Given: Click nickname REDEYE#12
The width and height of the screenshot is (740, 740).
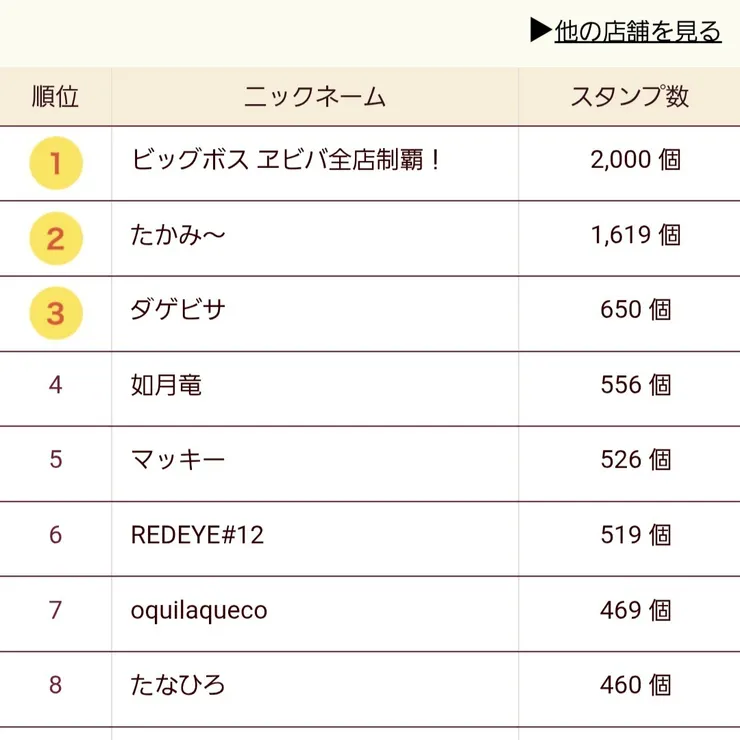Looking at the screenshot, I should [197, 535].
